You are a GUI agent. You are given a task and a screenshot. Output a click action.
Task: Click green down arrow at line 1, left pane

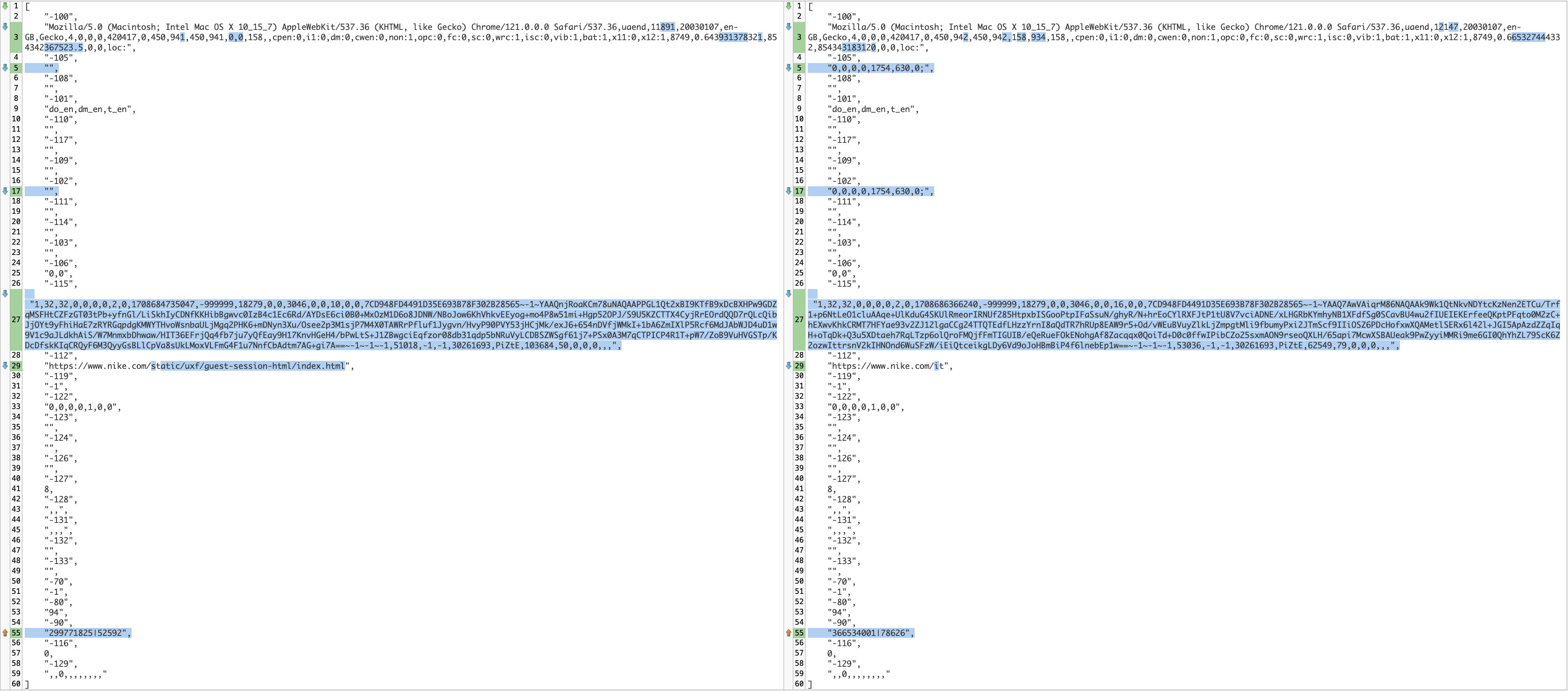5,6
